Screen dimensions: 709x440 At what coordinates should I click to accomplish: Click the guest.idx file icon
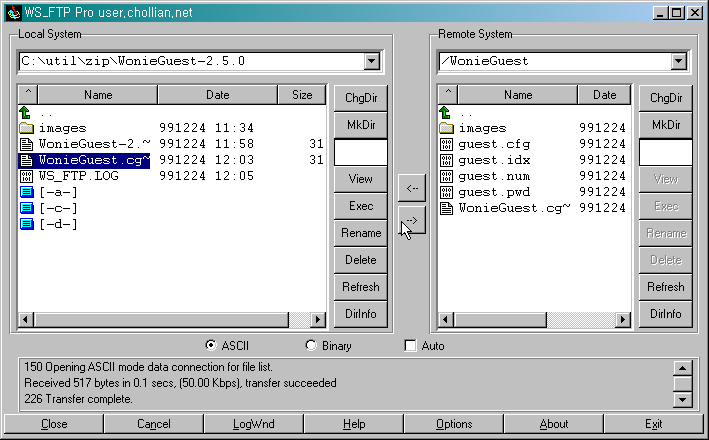pos(446,160)
